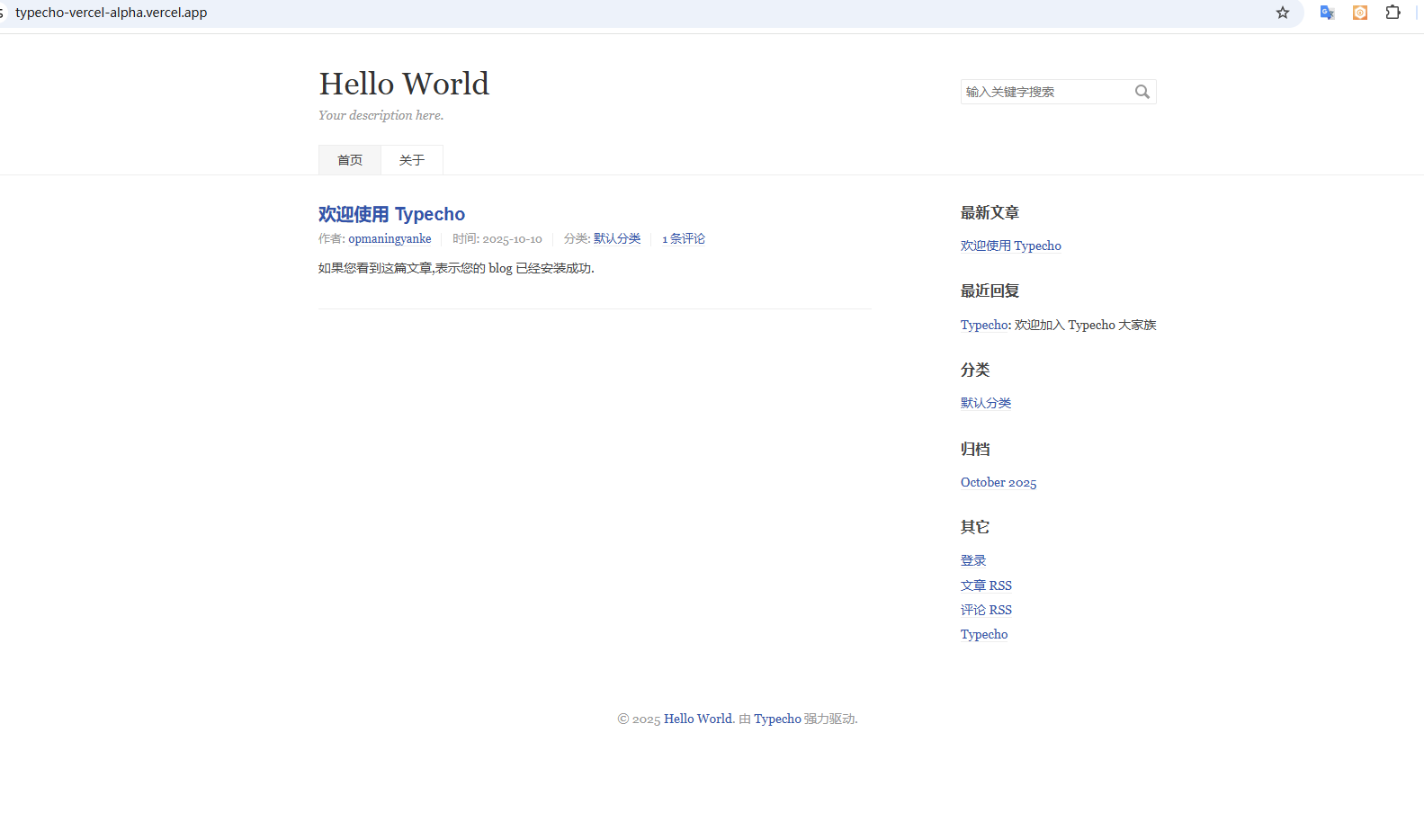This screenshot has width=1424, height=840.
Task: Open the 文章 RSS feed link
Action: [x=986, y=585]
